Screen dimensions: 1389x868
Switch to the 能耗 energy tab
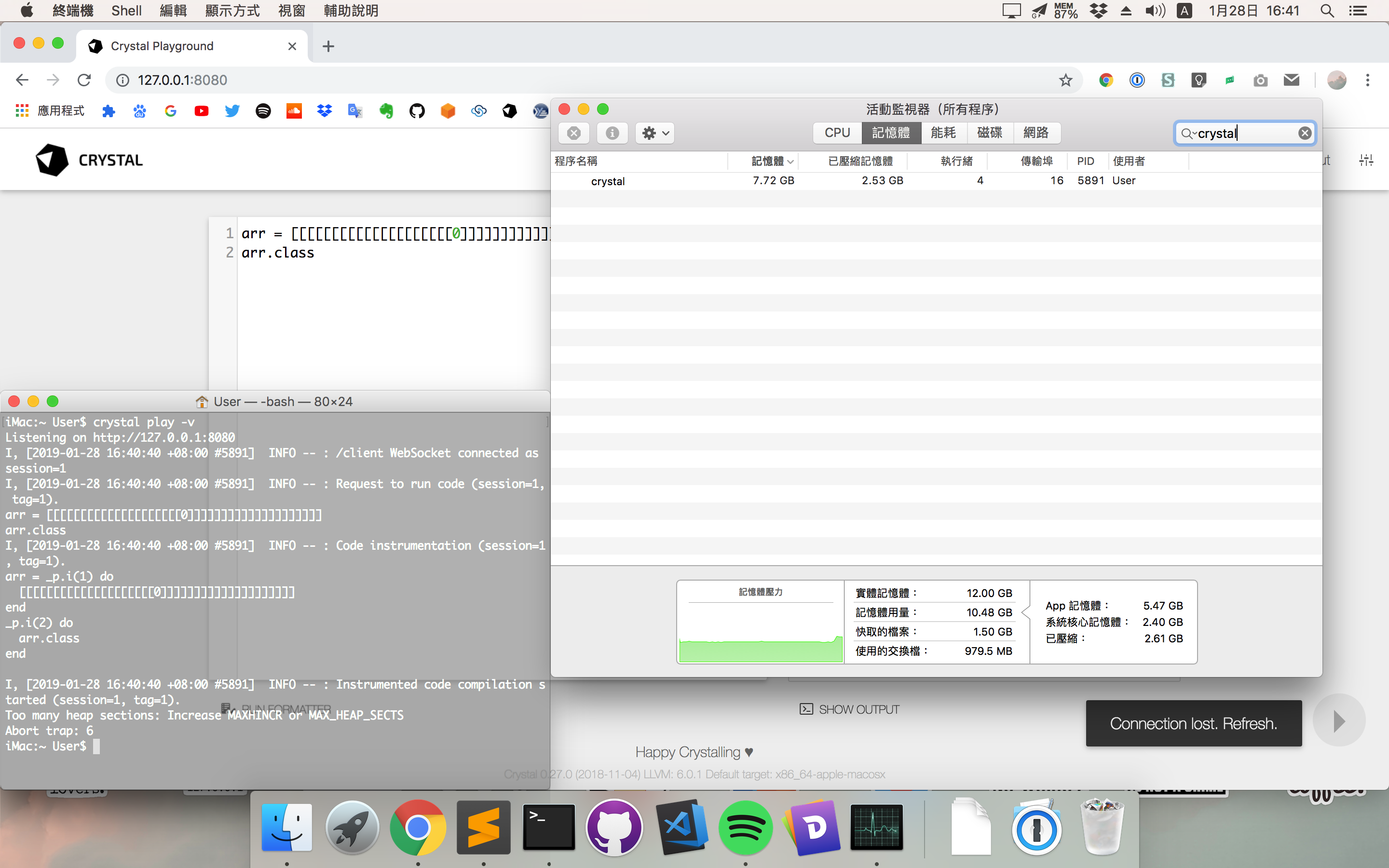tap(943, 133)
